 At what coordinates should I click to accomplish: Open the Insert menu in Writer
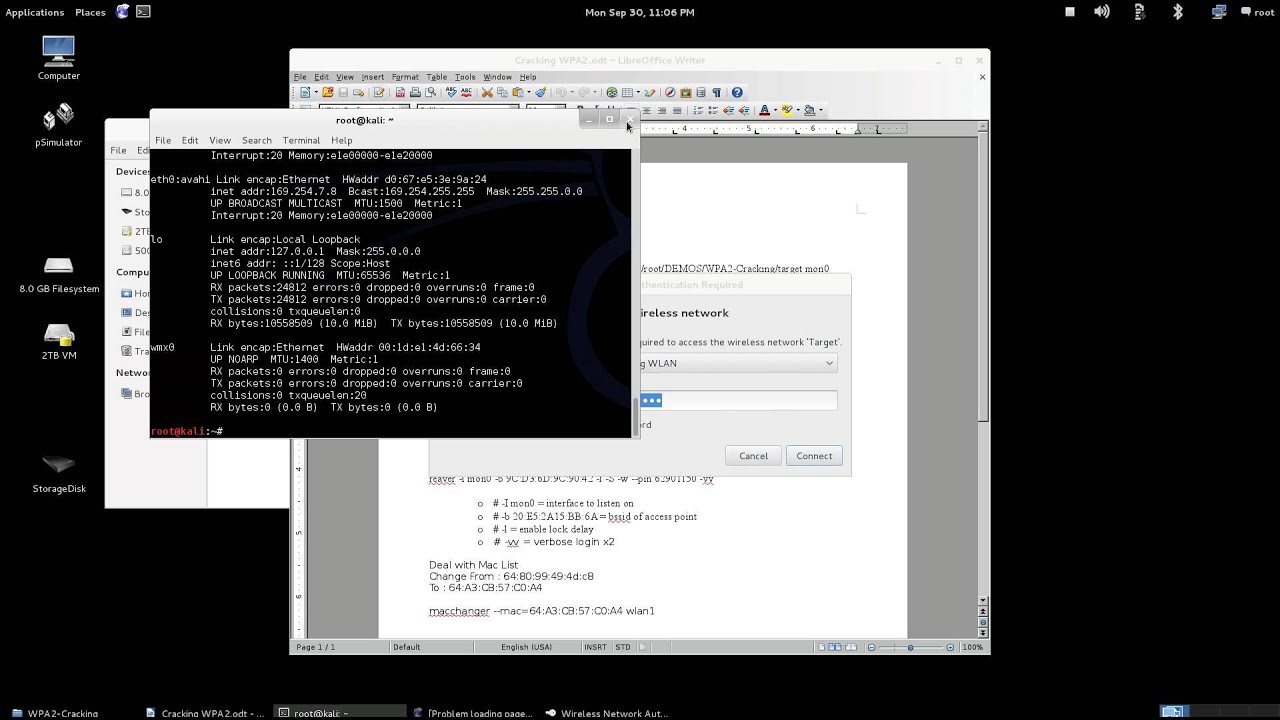tap(372, 77)
